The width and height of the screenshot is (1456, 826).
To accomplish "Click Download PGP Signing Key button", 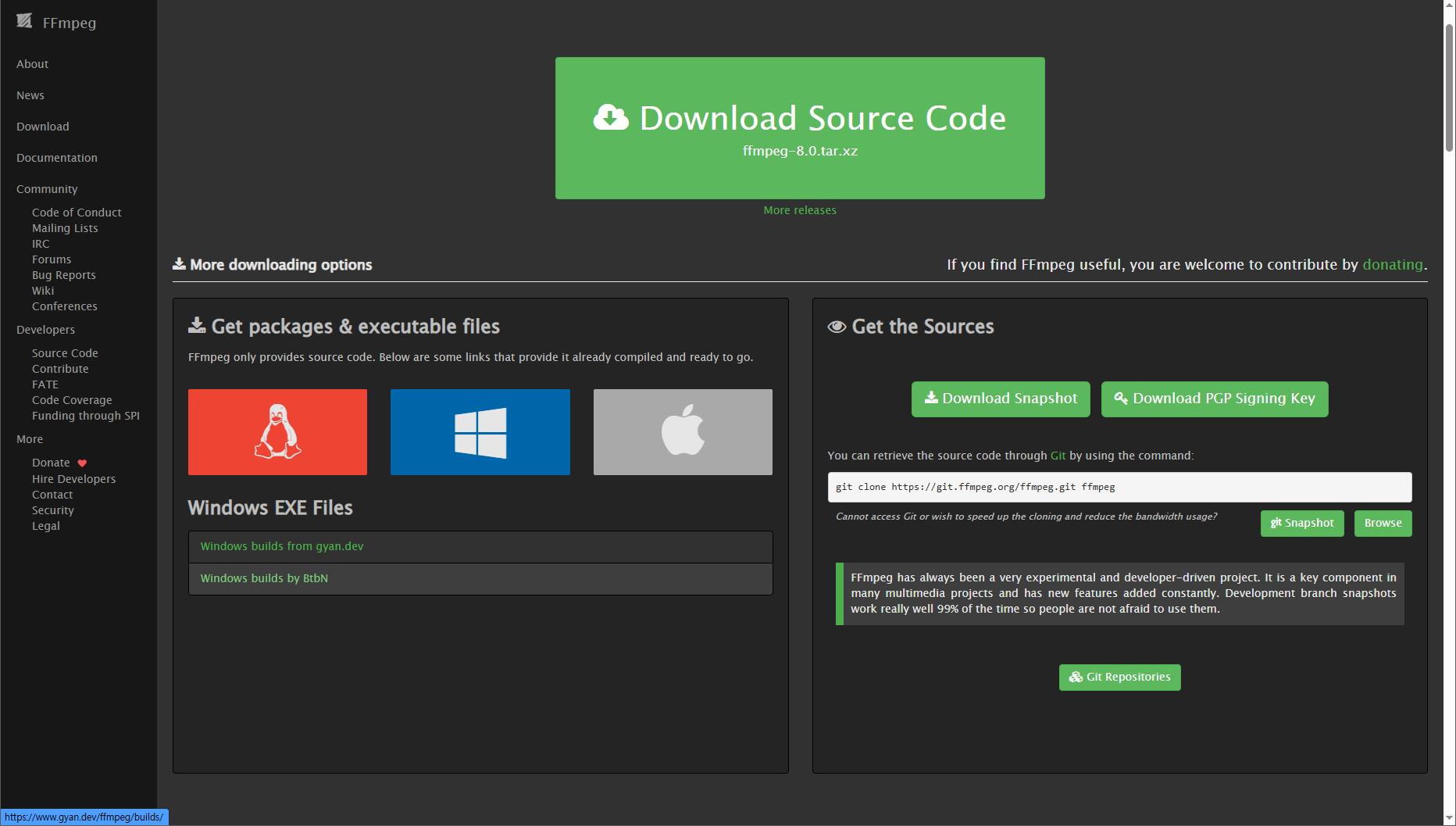I will pyautogui.click(x=1215, y=399).
